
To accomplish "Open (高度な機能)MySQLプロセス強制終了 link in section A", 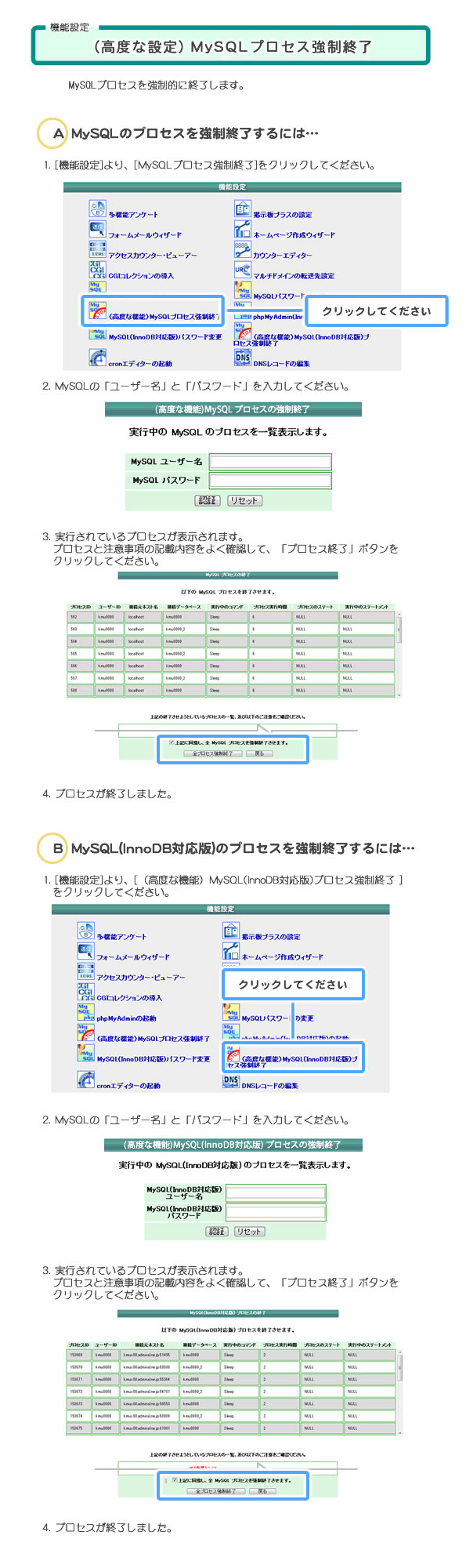I will pos(163,317).
